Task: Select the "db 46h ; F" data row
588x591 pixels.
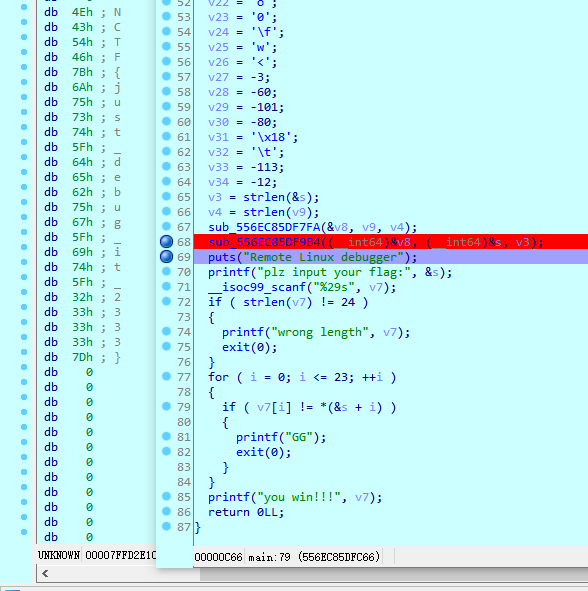Action: [83, 57]
